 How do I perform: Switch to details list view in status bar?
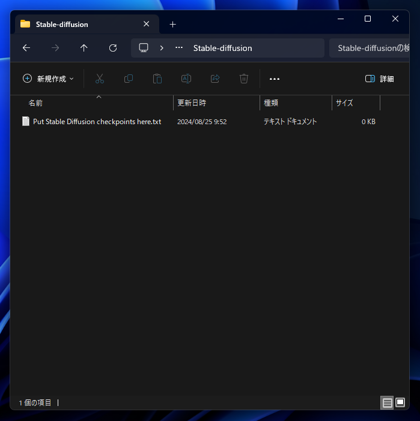[387, 403]
